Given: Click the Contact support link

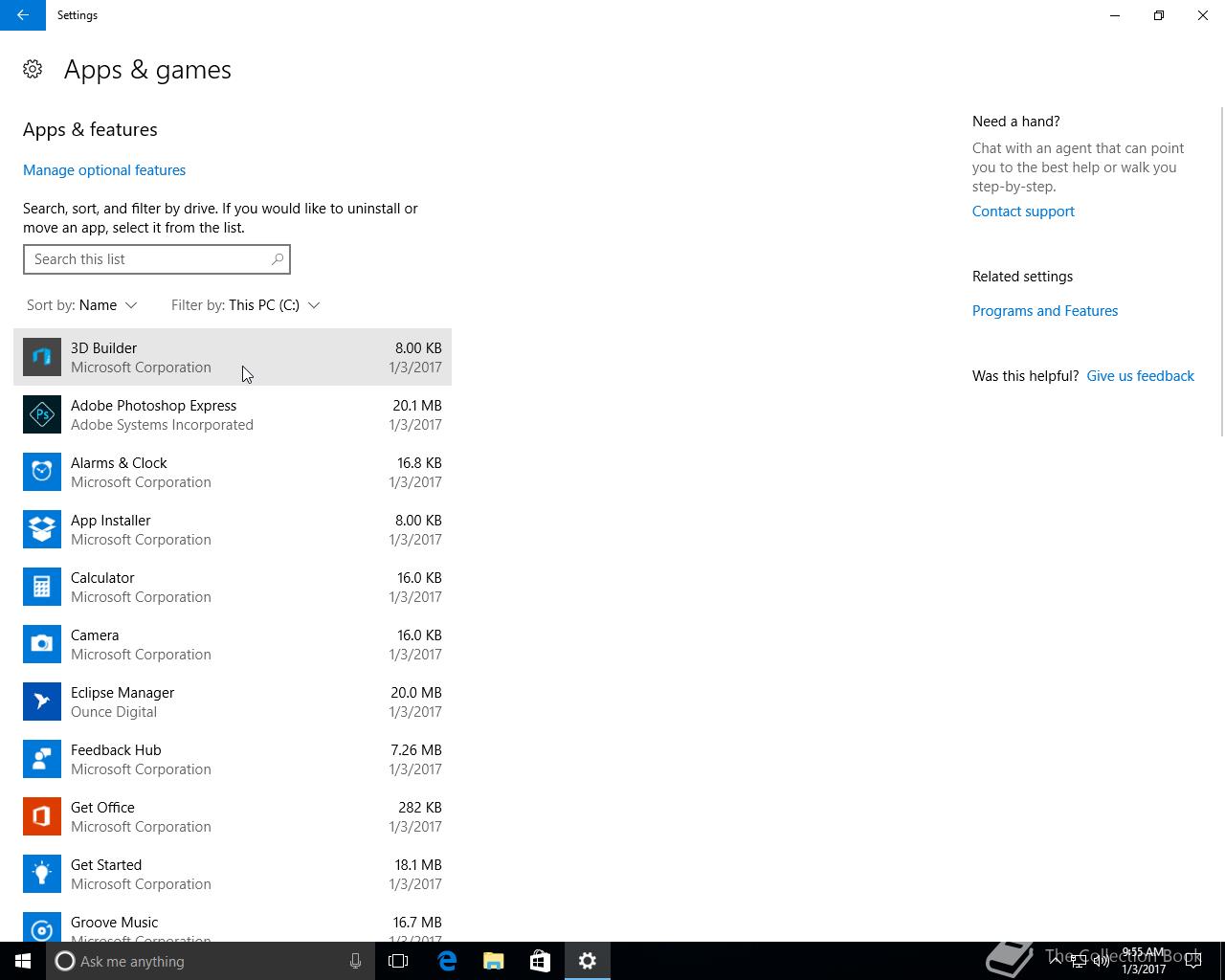Looking at the screenshot, I should tap(1023, 212).
